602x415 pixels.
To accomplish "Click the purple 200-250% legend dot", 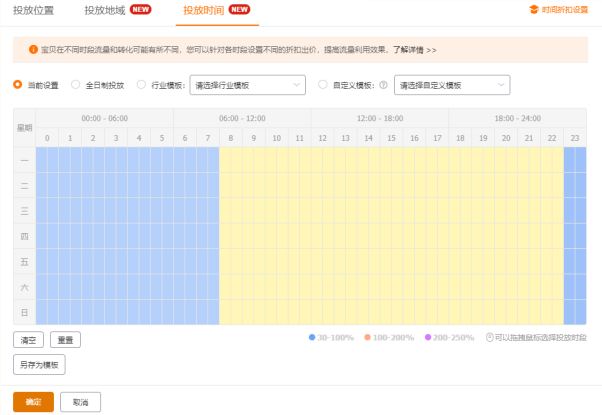I will [x=428, y=337].
